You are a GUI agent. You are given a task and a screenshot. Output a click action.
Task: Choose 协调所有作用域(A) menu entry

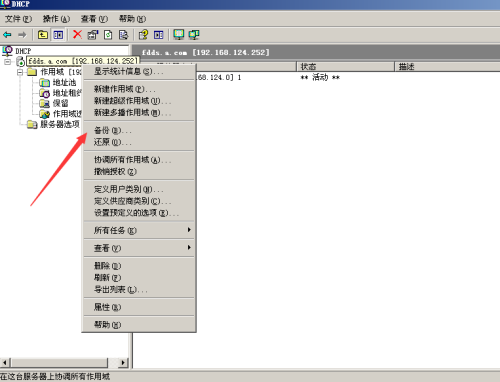click(139, 160)
